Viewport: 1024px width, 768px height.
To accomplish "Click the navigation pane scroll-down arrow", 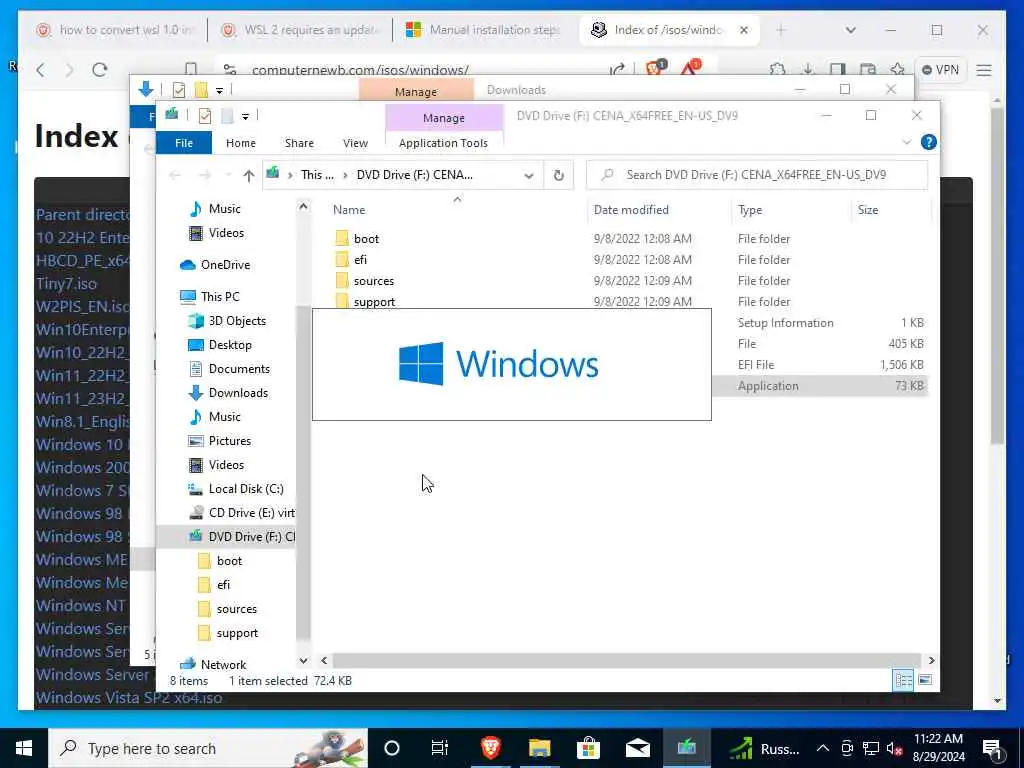I will coord(303,661).
